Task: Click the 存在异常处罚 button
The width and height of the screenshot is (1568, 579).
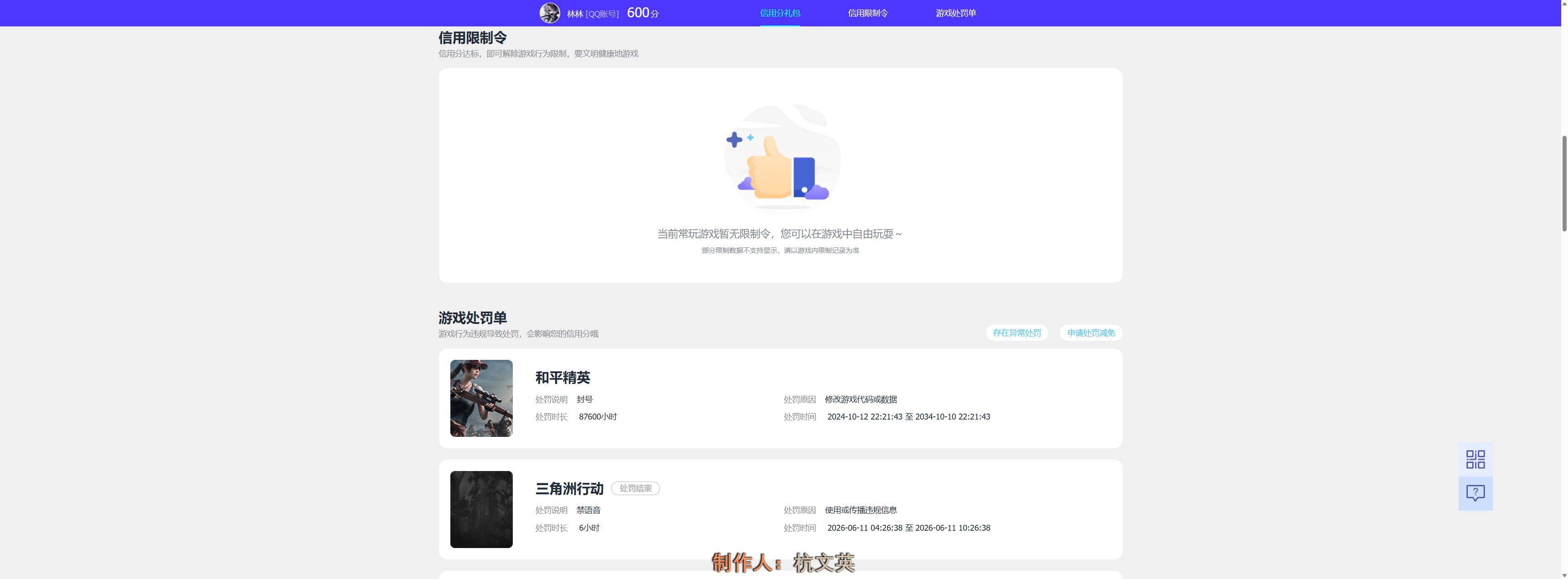Action: point(1016,333)
